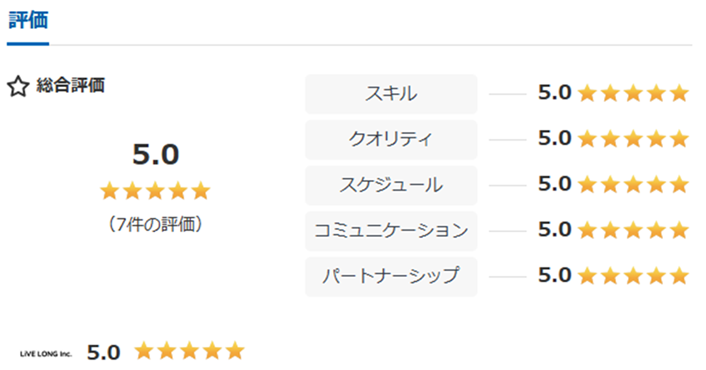Screen dimensions: 706x370
Task: Click the star rating for クオリティ
Action: [x=633, y=139]
